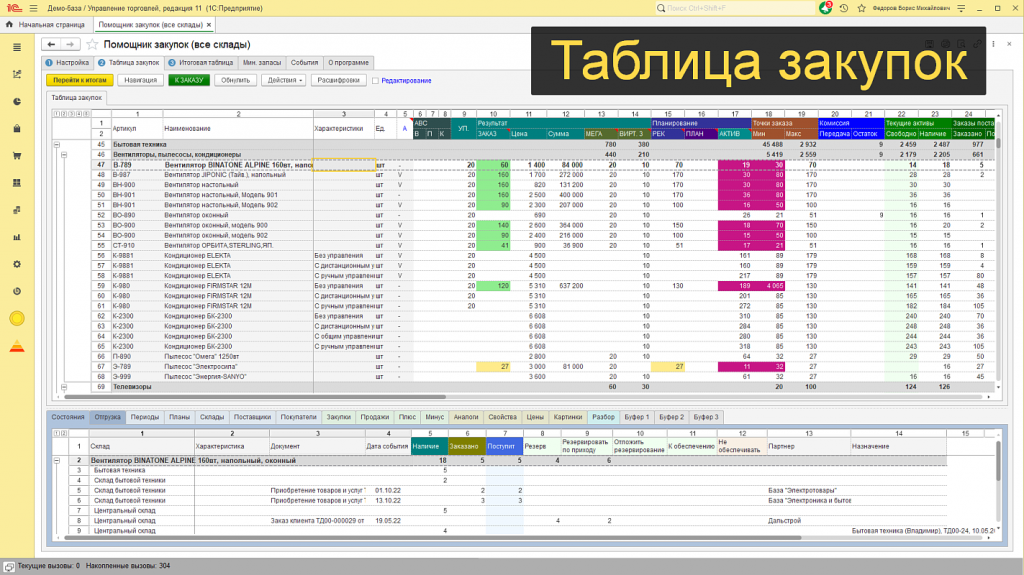Screen dimensions: 1024x575
Task: Collapse the Бытовая техника group
Action: (x=57, y=144)
